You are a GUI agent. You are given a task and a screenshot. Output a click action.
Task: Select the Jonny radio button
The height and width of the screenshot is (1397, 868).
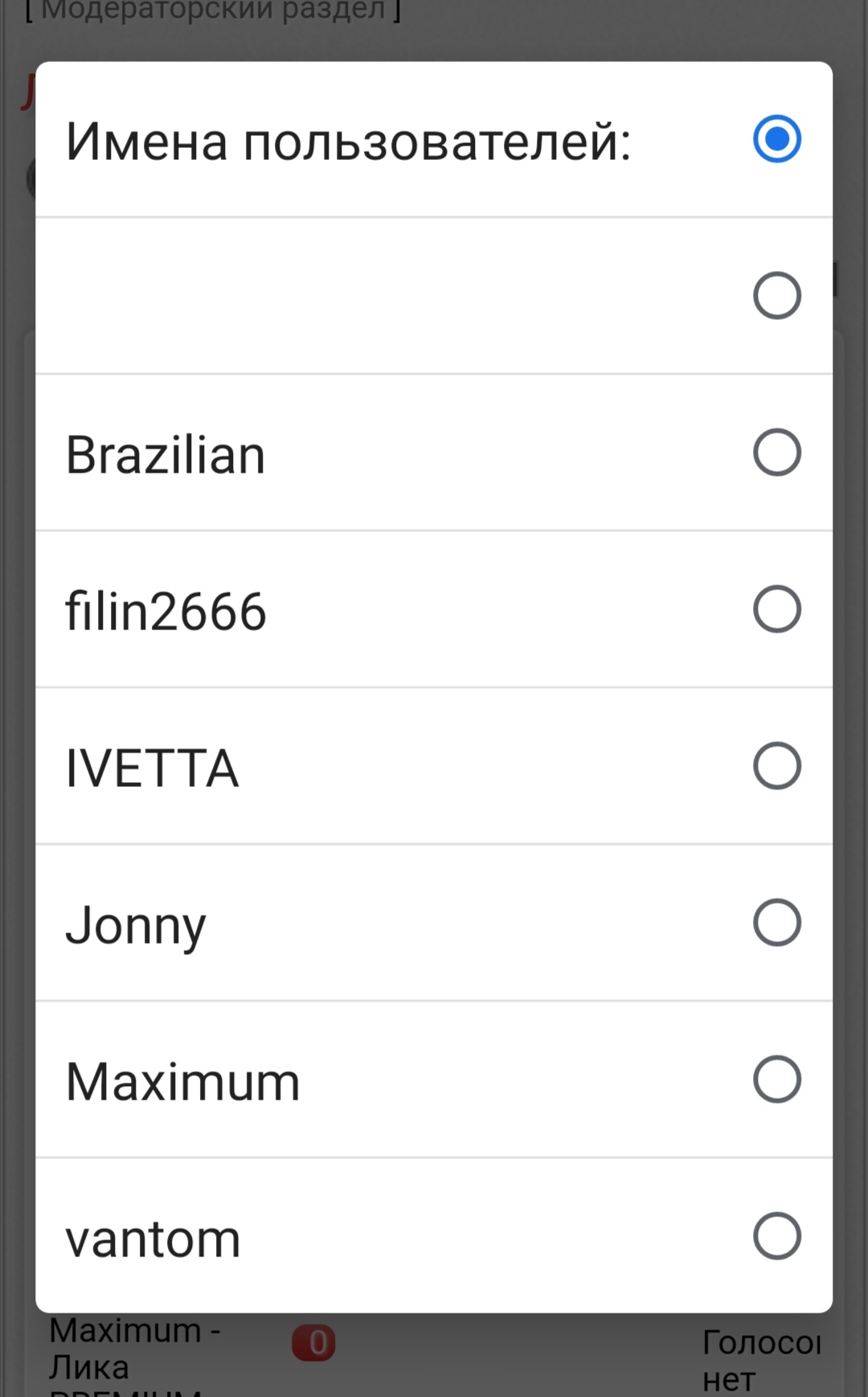tap(776, 923)
